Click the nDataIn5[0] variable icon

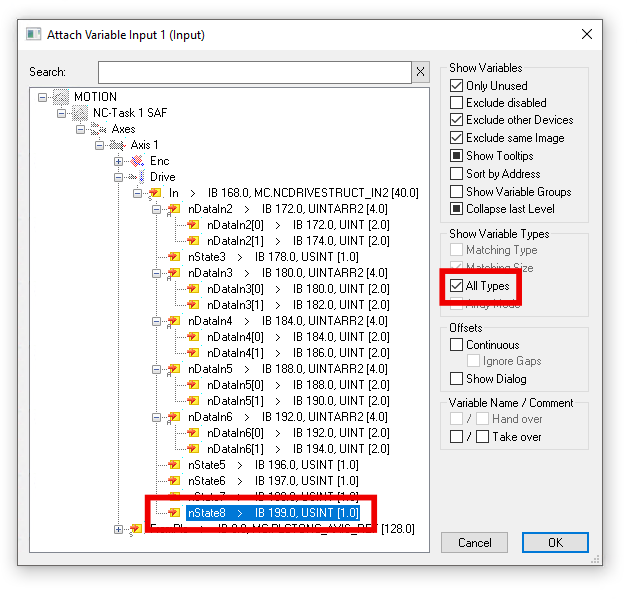point(193,385)
